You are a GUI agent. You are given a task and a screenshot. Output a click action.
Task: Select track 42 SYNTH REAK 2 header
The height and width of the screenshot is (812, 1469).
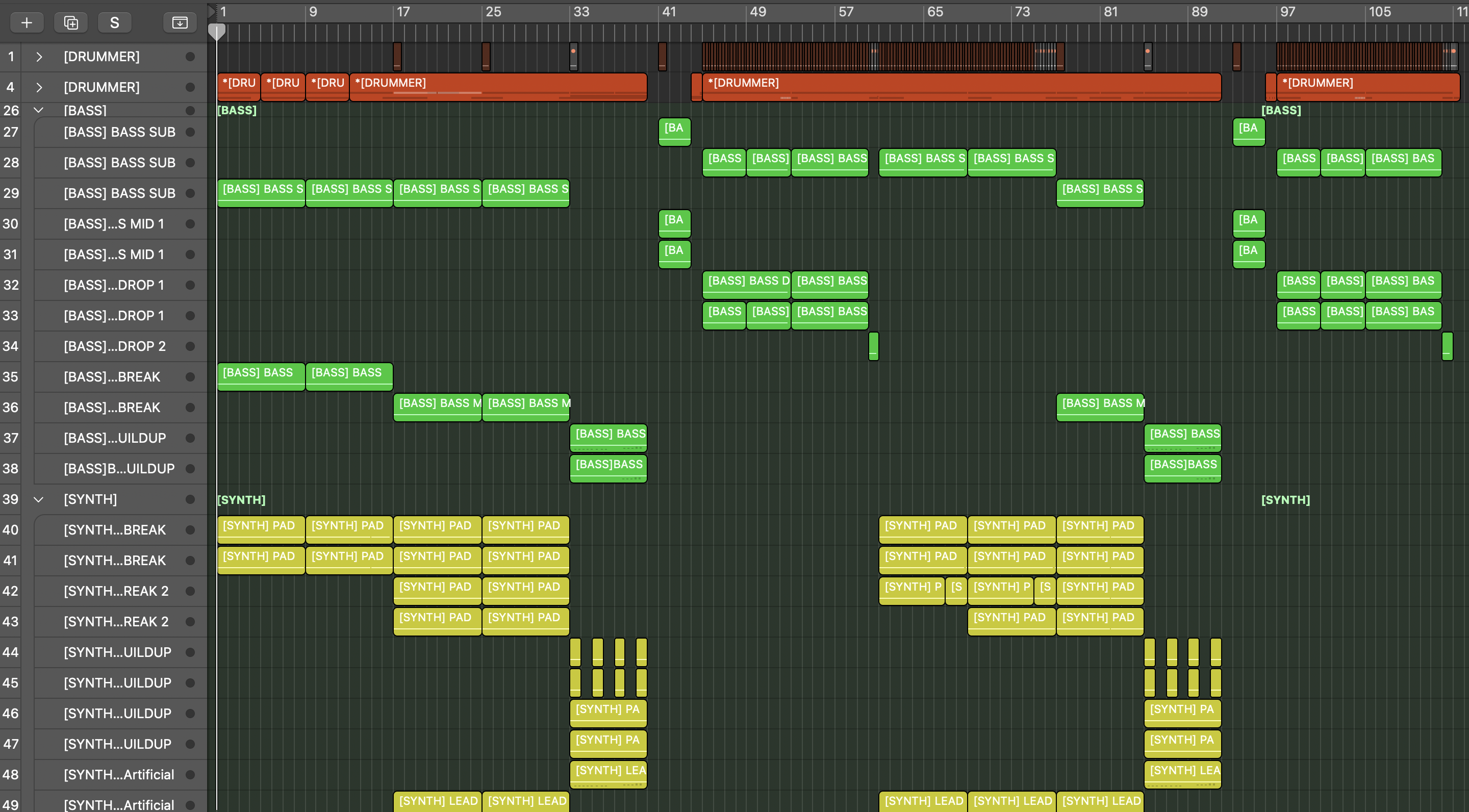(x=120, y=591)
